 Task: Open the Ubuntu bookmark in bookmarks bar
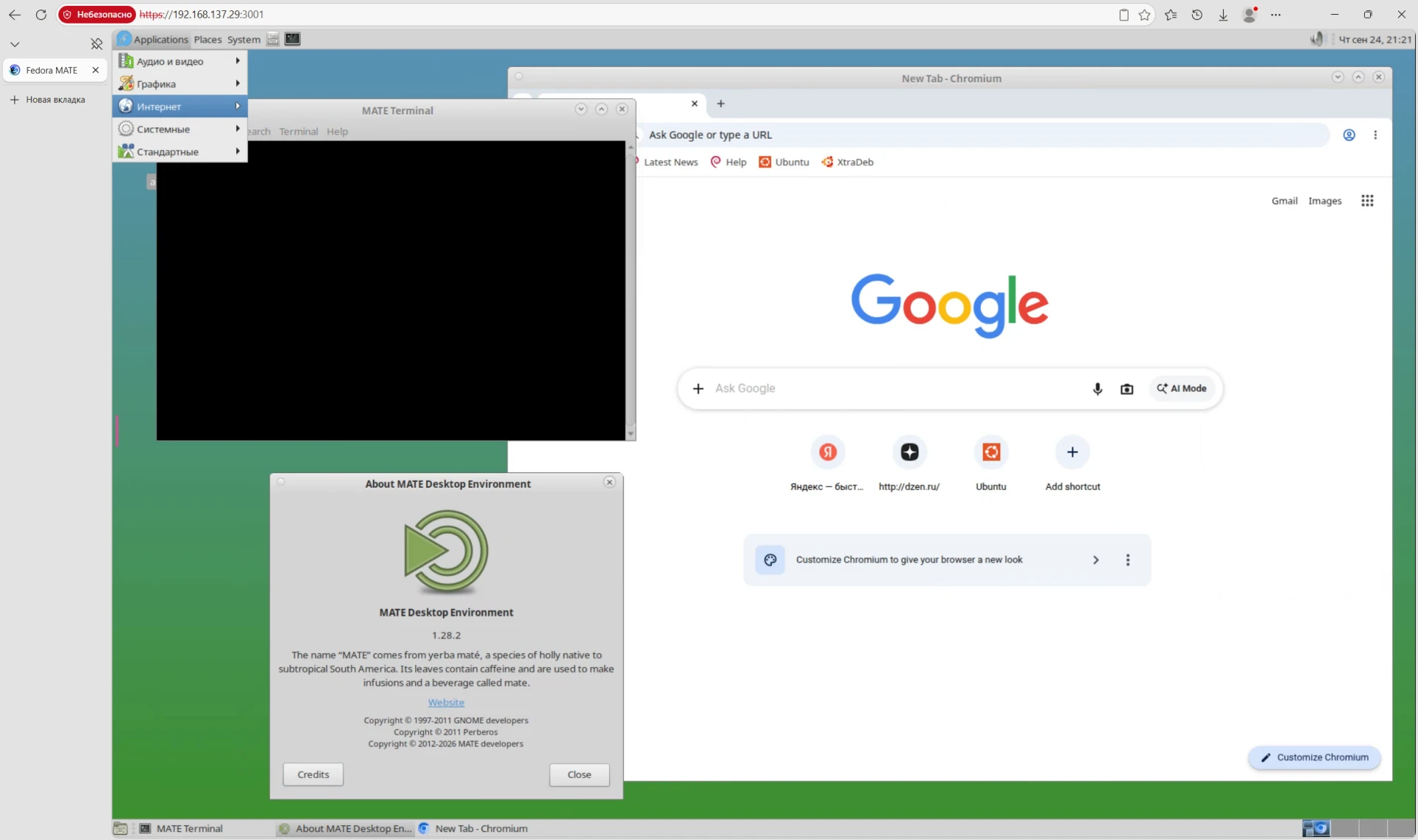pyautogui.click(x=784, y=162)
